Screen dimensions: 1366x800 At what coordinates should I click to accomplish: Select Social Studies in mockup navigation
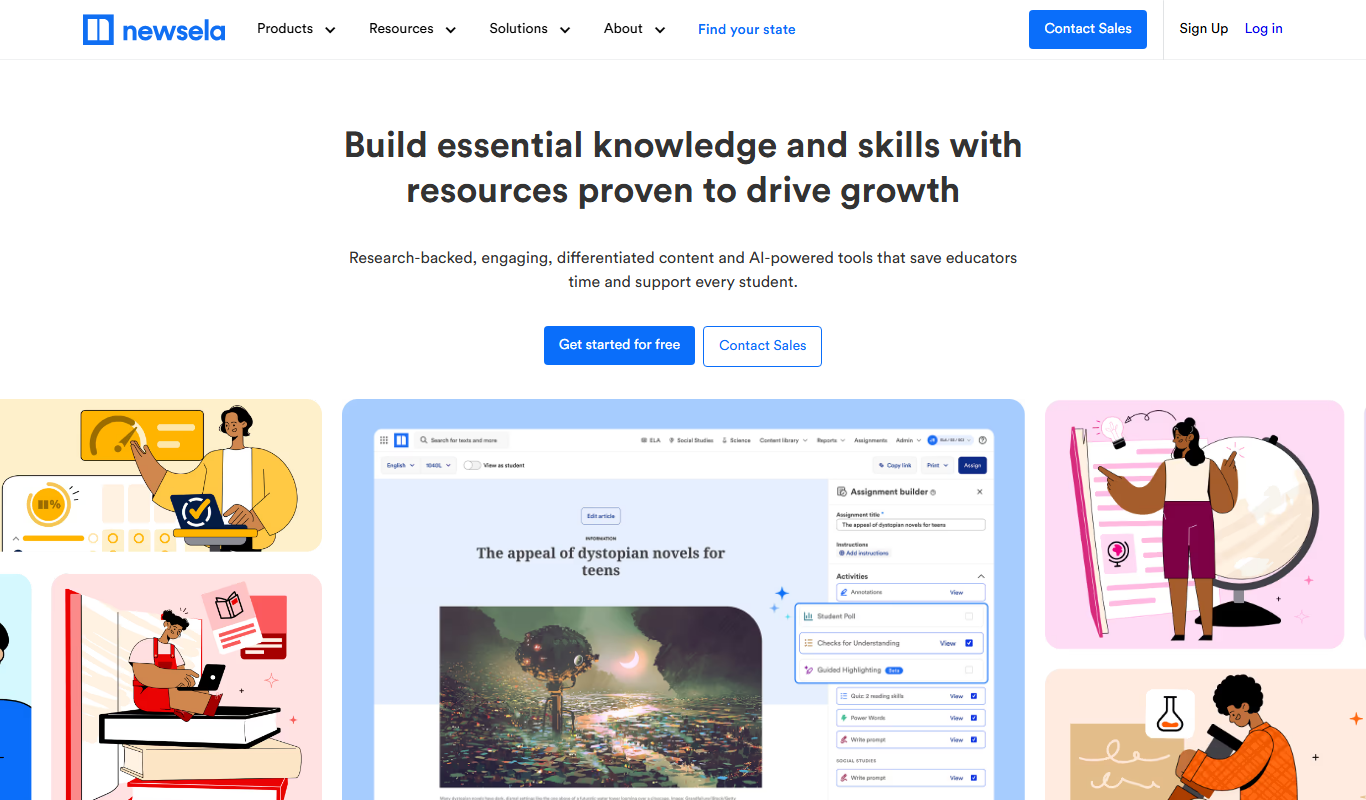[691, 440]
